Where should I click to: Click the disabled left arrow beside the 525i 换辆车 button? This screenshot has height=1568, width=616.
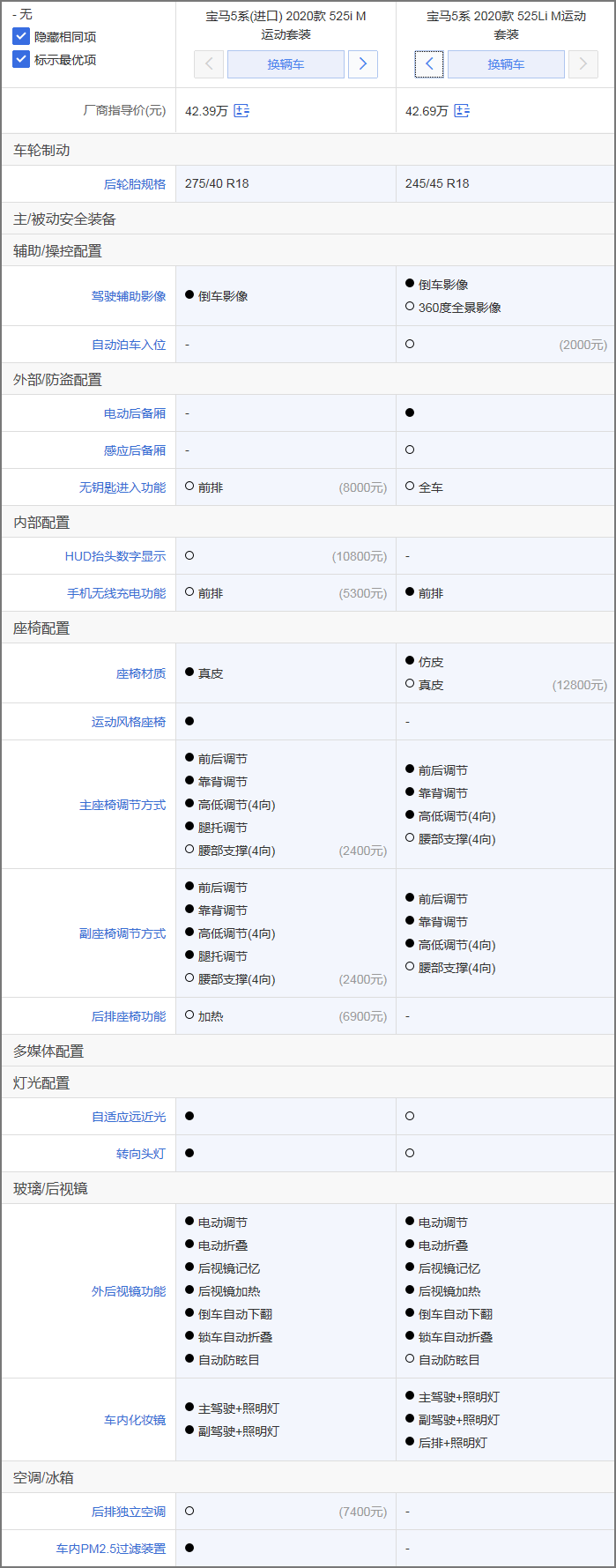tap(209, 64)
